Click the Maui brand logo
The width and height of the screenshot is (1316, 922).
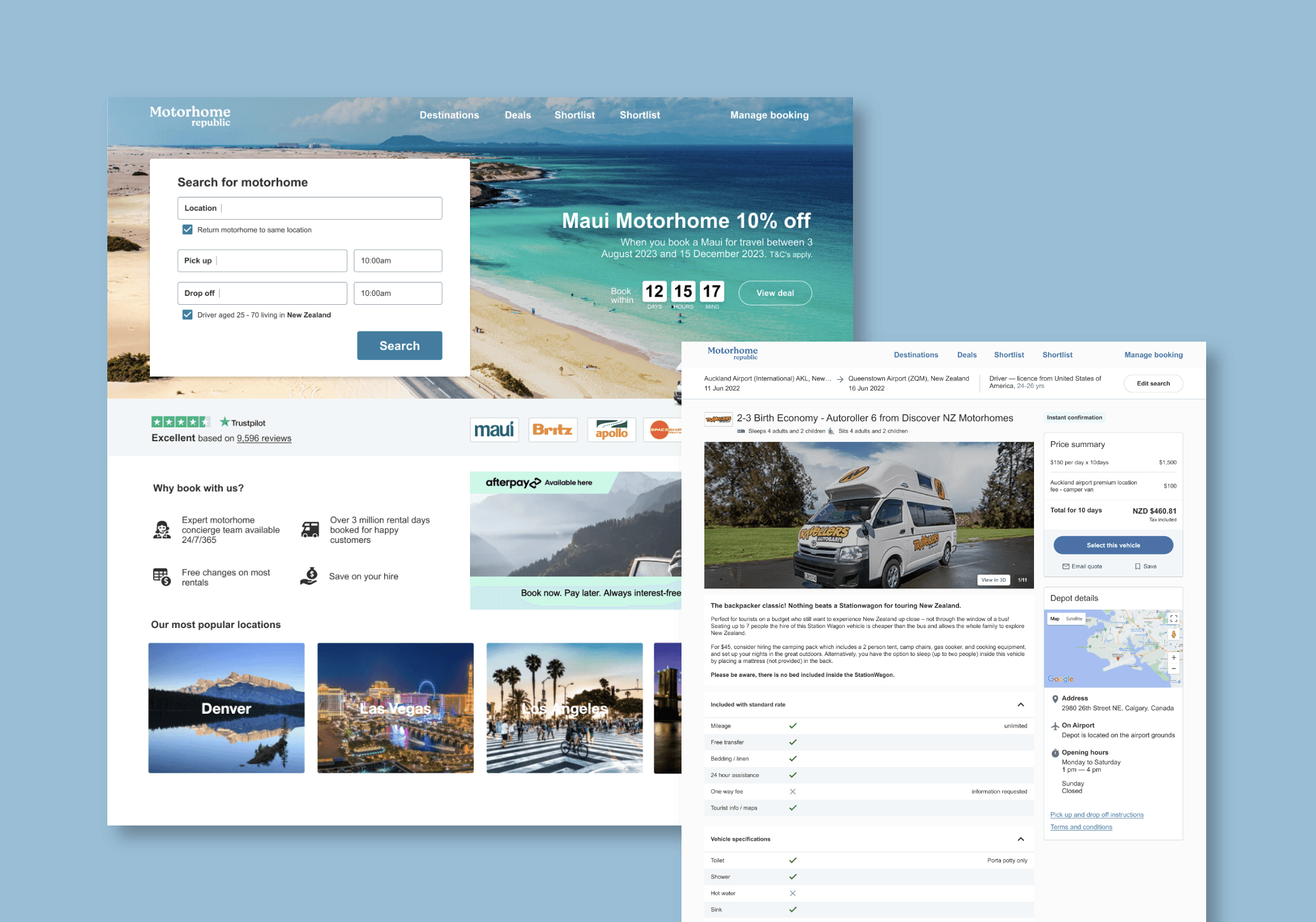pyautogui.click(x=494, y=430)
